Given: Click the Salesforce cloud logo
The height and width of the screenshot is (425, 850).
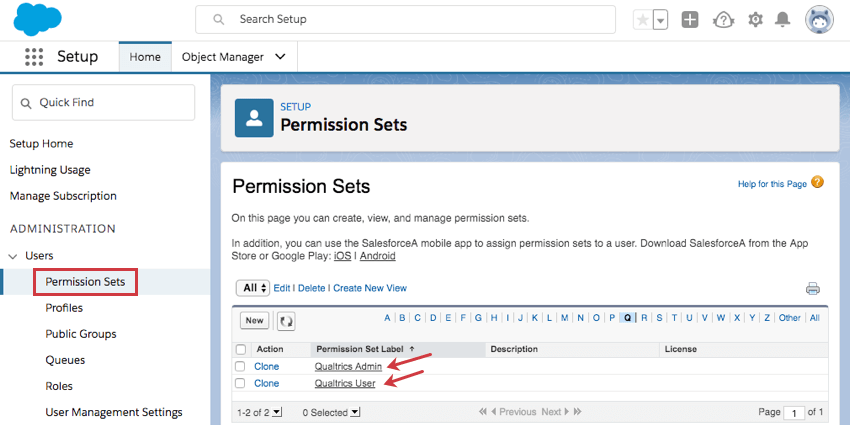Looking at the screenshot, I should [x=37, y=20].
